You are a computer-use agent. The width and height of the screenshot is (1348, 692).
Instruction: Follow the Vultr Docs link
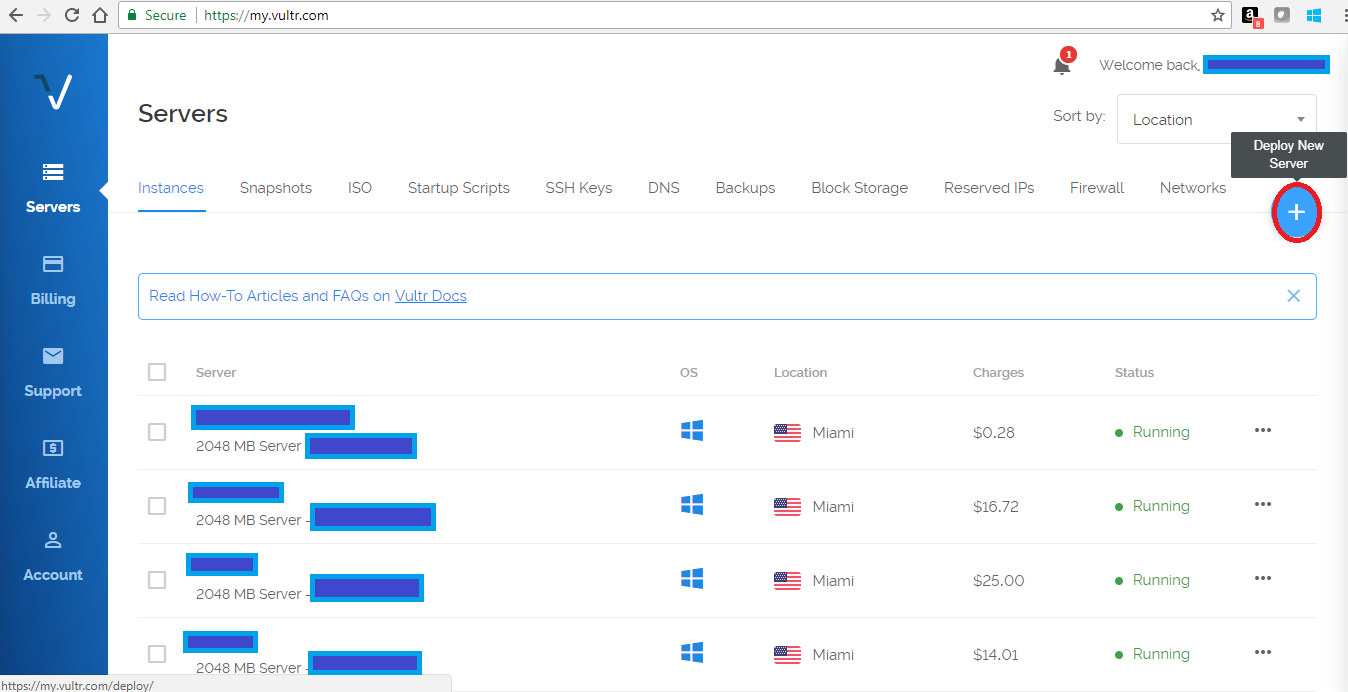click(x=431, y=296)
